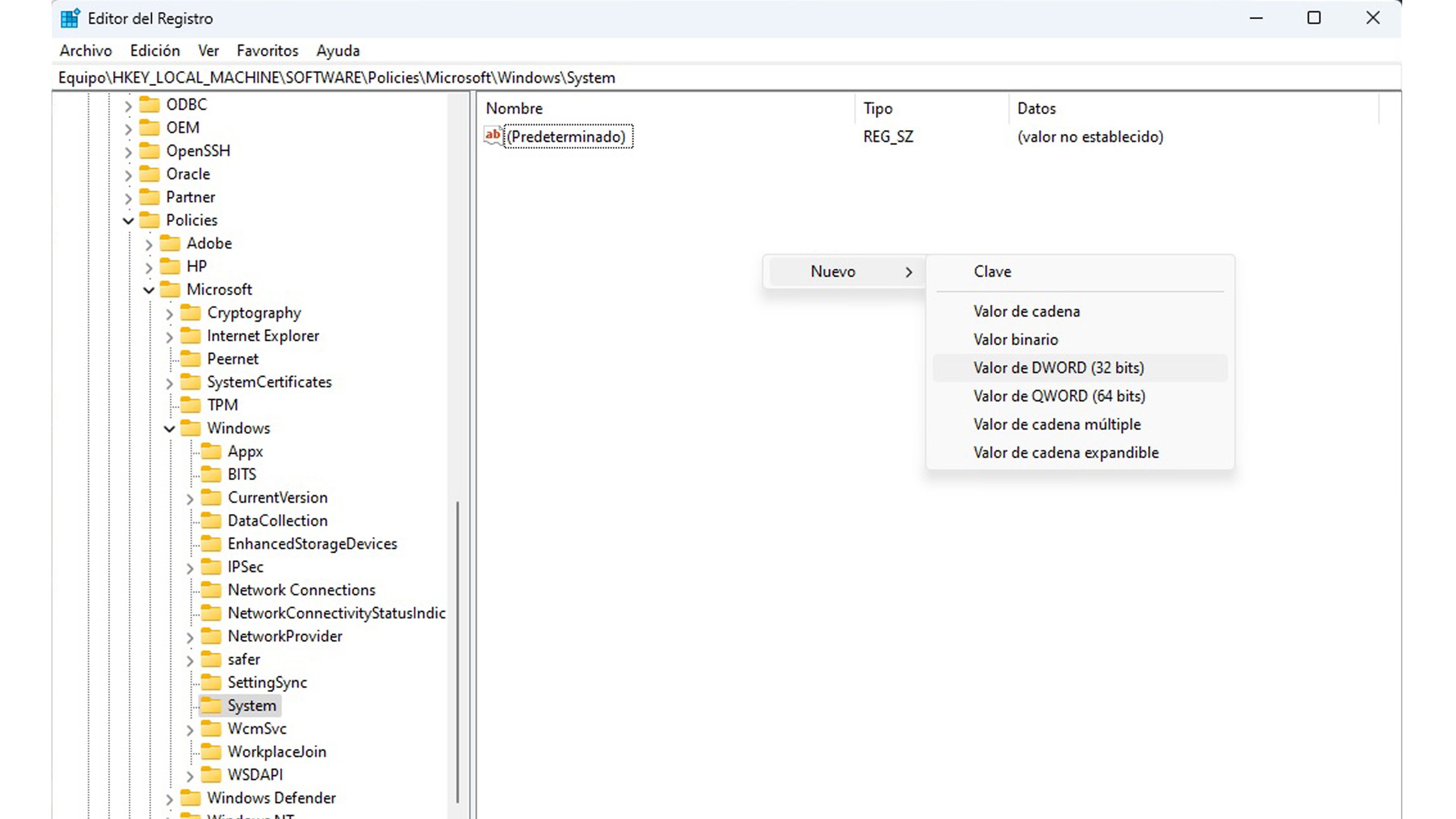Expand the ODBC key
This screenshot has height=819, width=1456.
128,106
